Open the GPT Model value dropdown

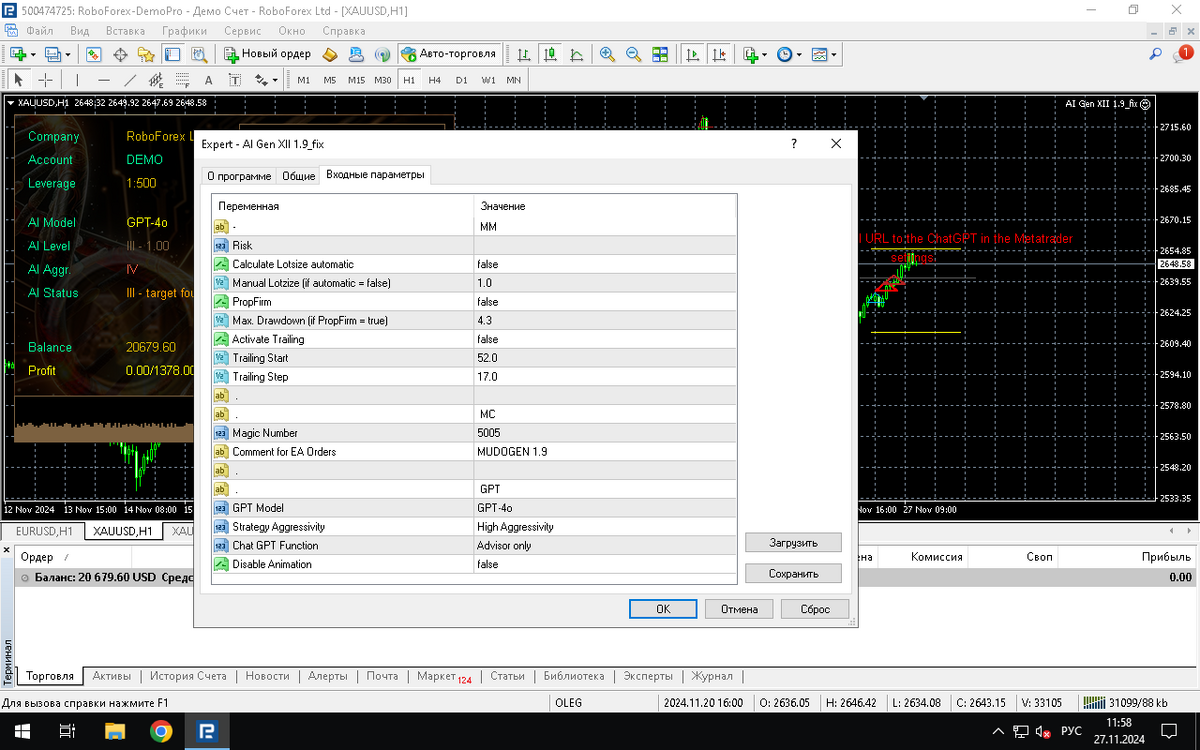(x=604, y=508)
